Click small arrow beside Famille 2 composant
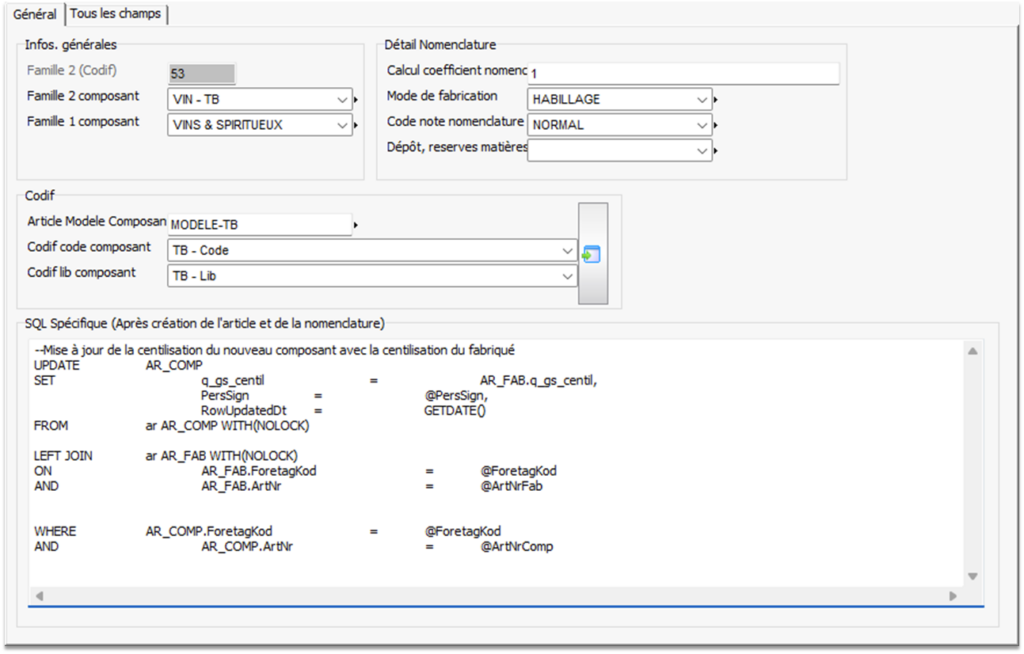The width and height of the screenshot is (1024, 654). 355,100
